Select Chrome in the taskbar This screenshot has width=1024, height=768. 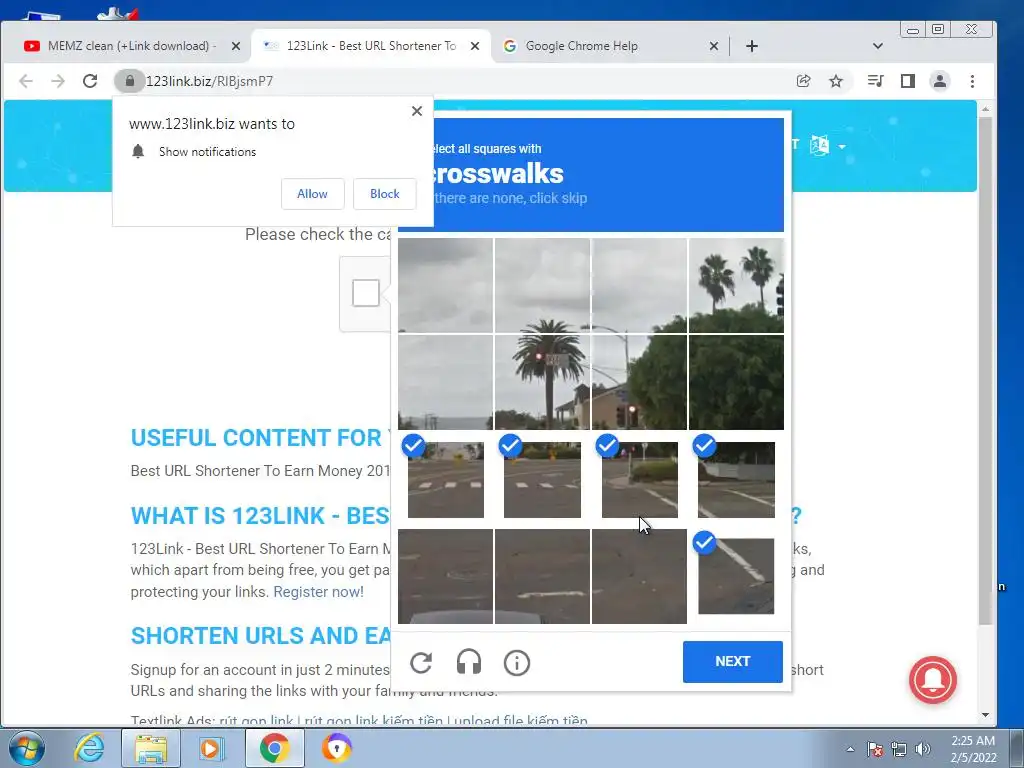[274, 748]
